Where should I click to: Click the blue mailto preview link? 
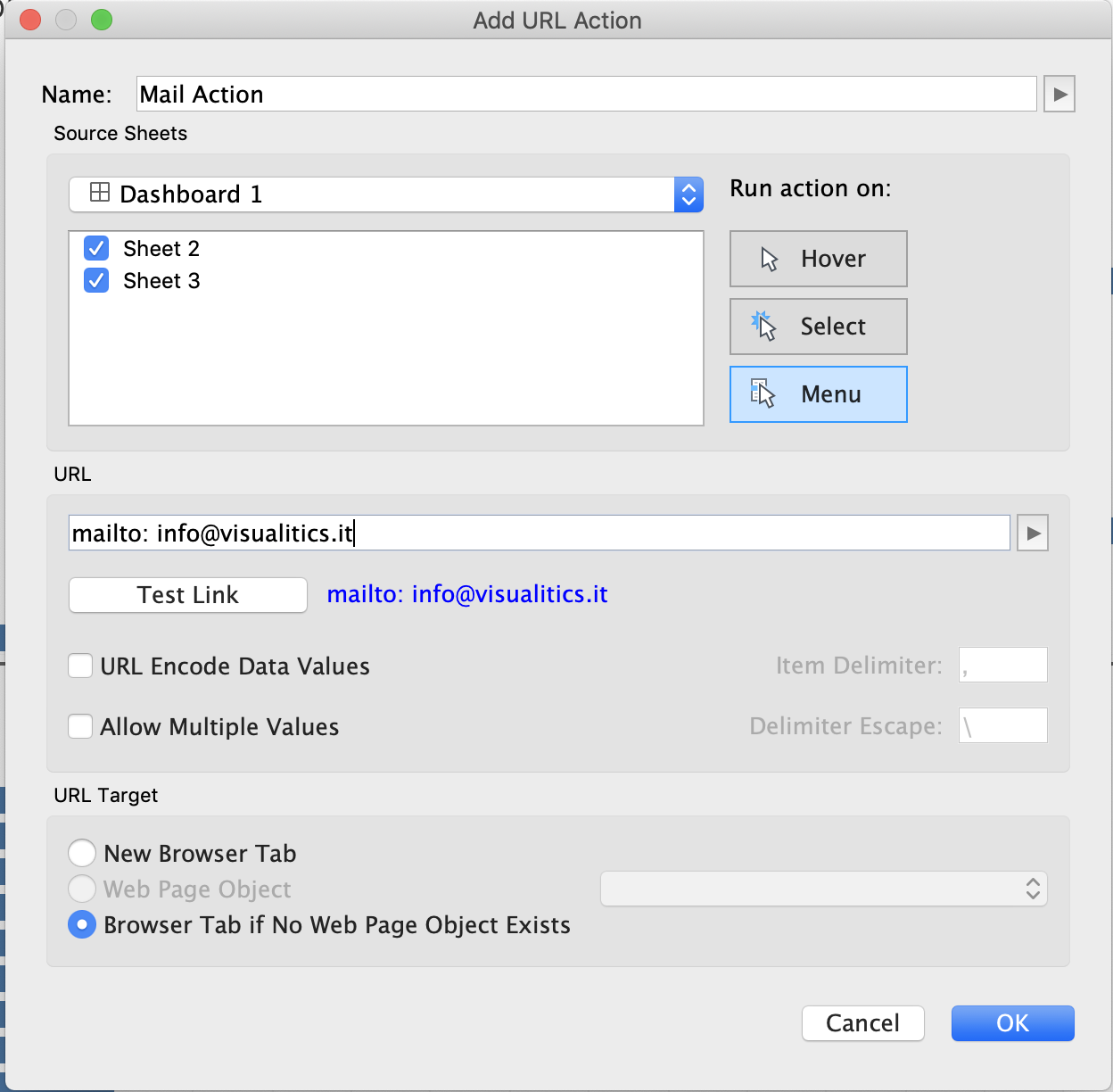click(467, 595)
